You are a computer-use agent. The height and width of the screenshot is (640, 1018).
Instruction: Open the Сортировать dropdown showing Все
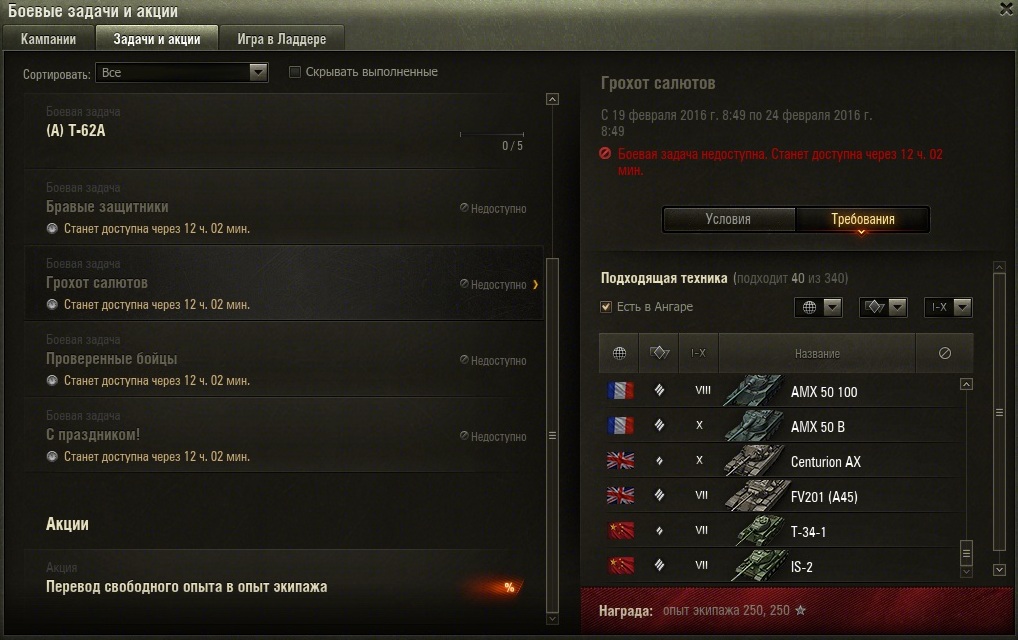pos(181,73)
